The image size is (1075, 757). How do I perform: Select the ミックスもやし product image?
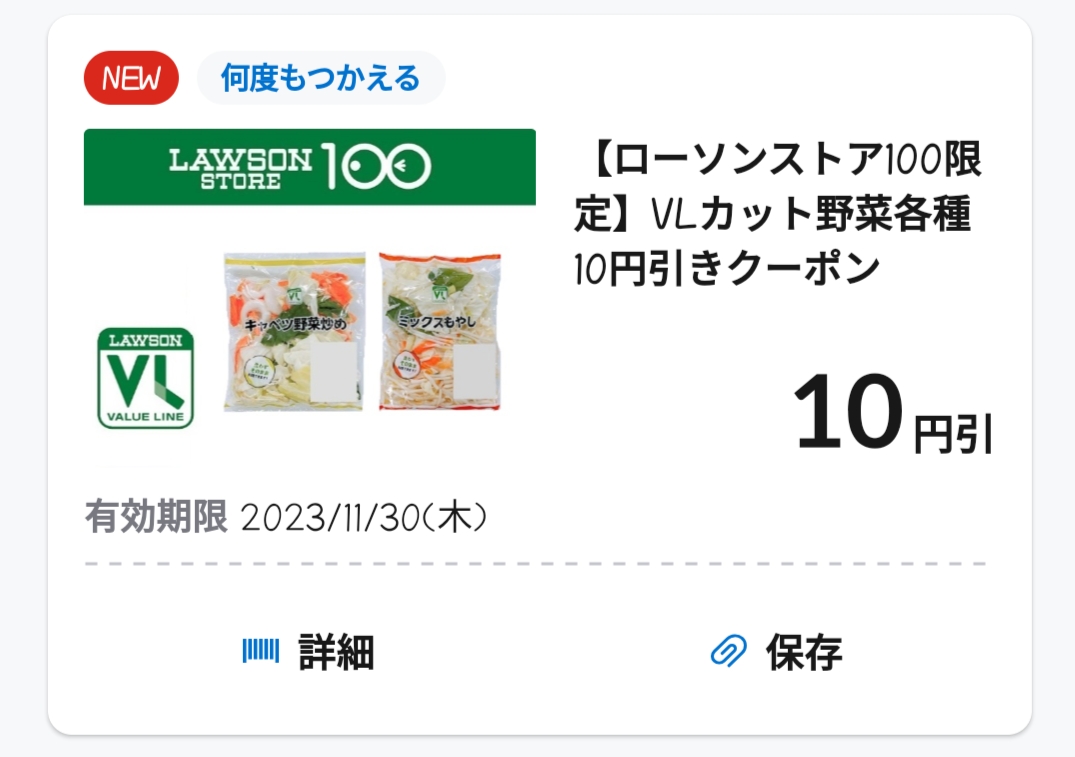(439, 332)
